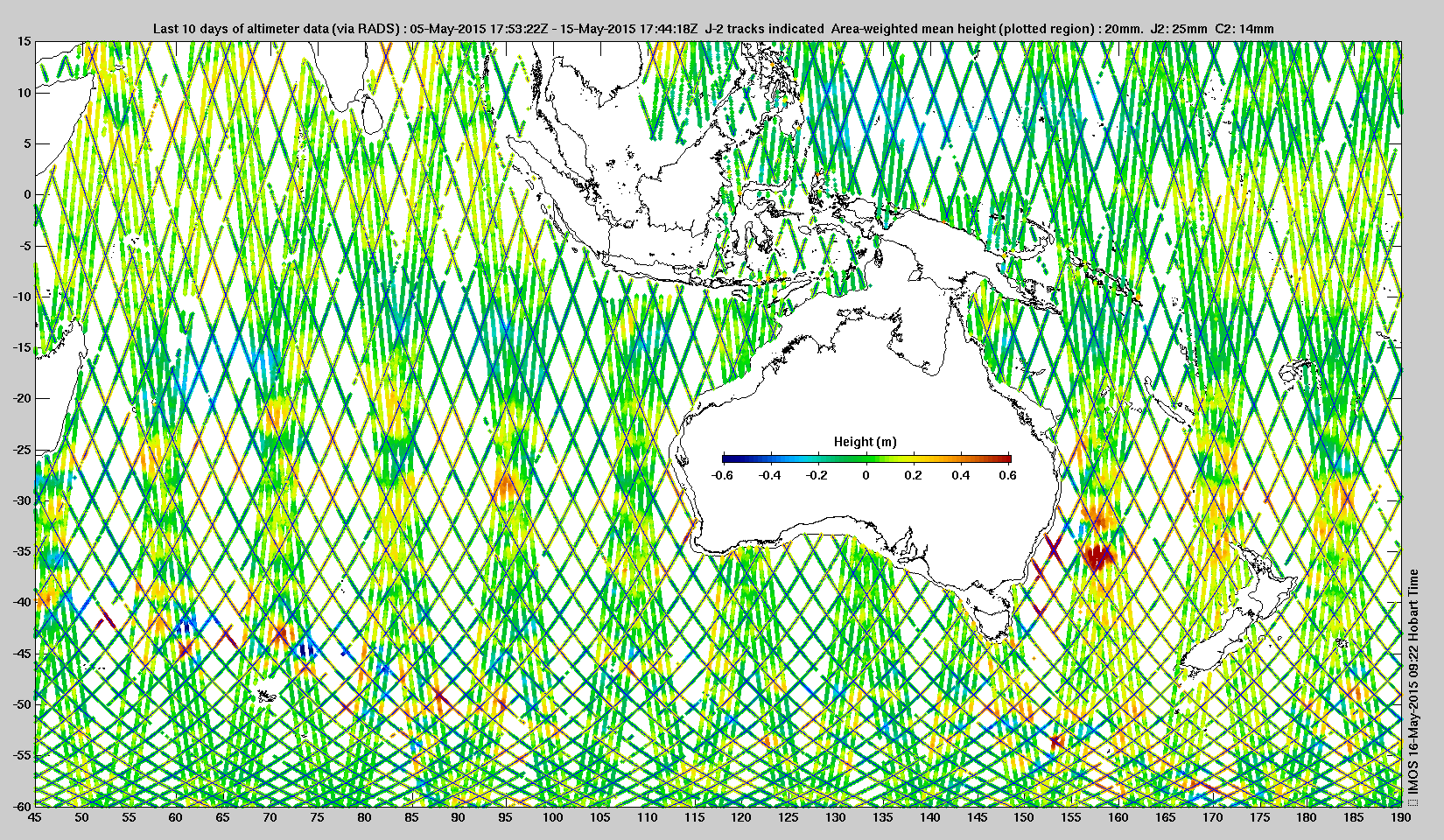Click colorbar tick label -0.6

coord(722,475)
